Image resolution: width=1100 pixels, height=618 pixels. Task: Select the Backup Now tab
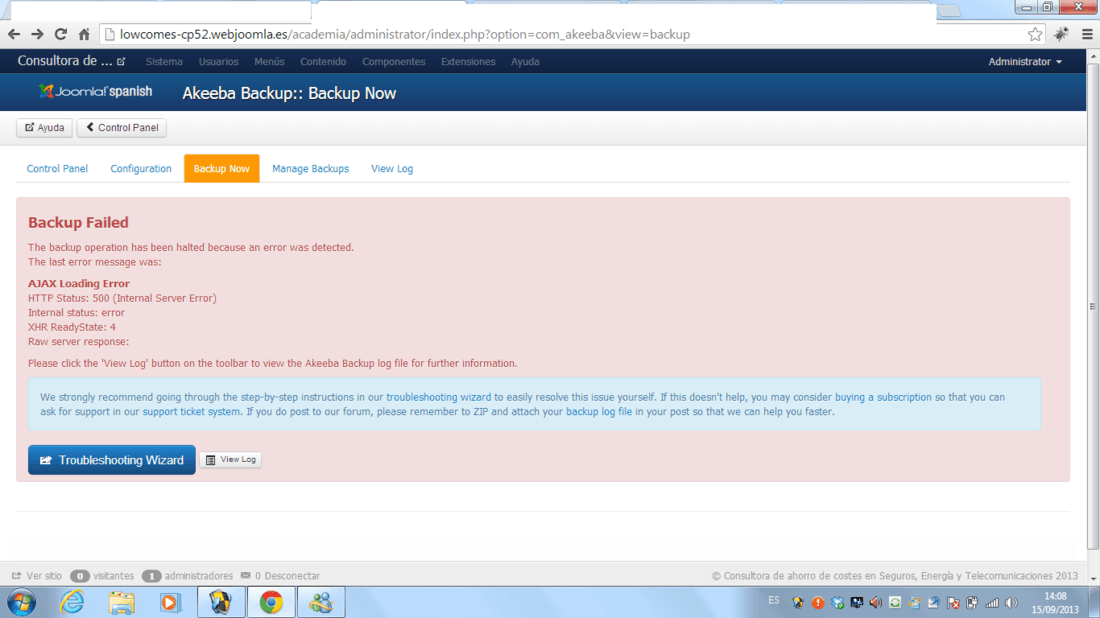(x=222, y=168)
